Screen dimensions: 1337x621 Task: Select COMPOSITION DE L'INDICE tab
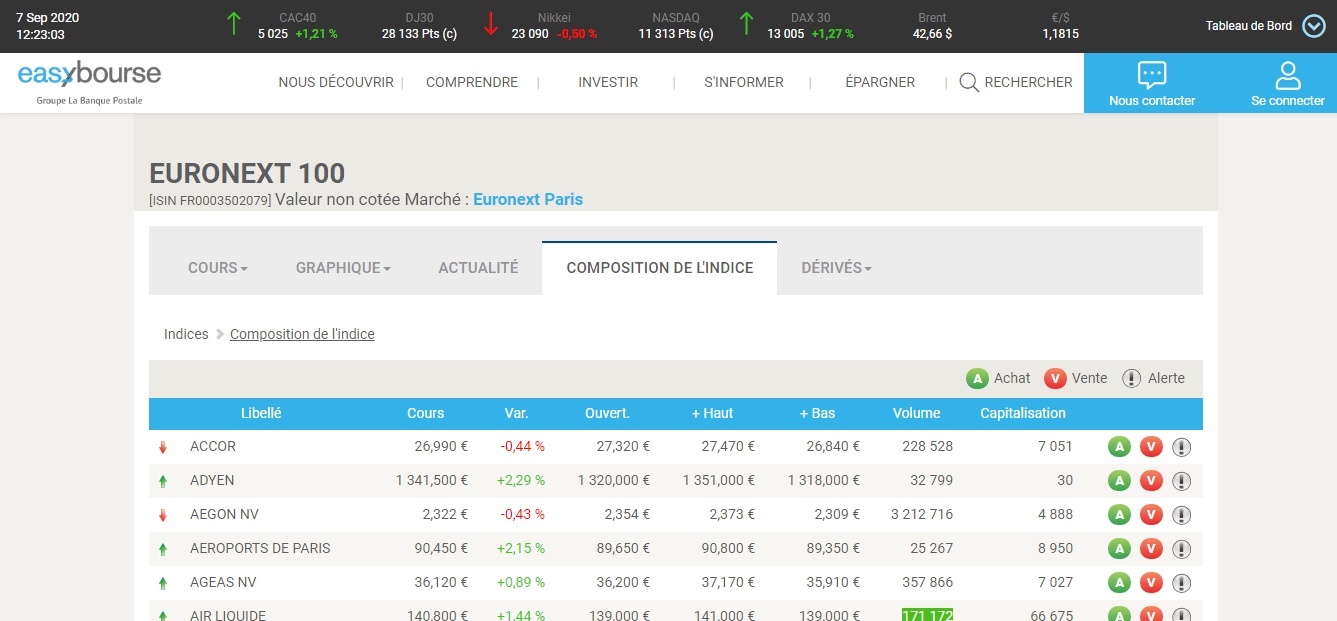660,268
